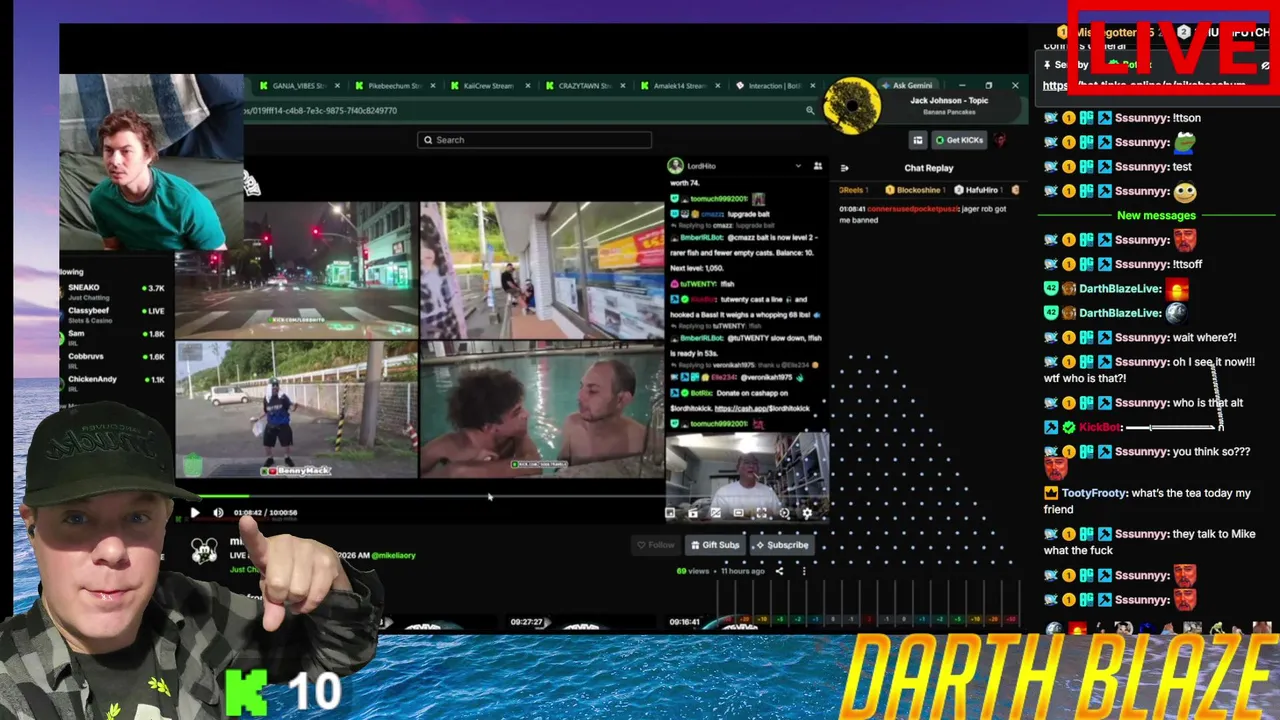1280x720 pixels.
Task: Close the KaiiCrew Stream tab
Action: [527, 86]
